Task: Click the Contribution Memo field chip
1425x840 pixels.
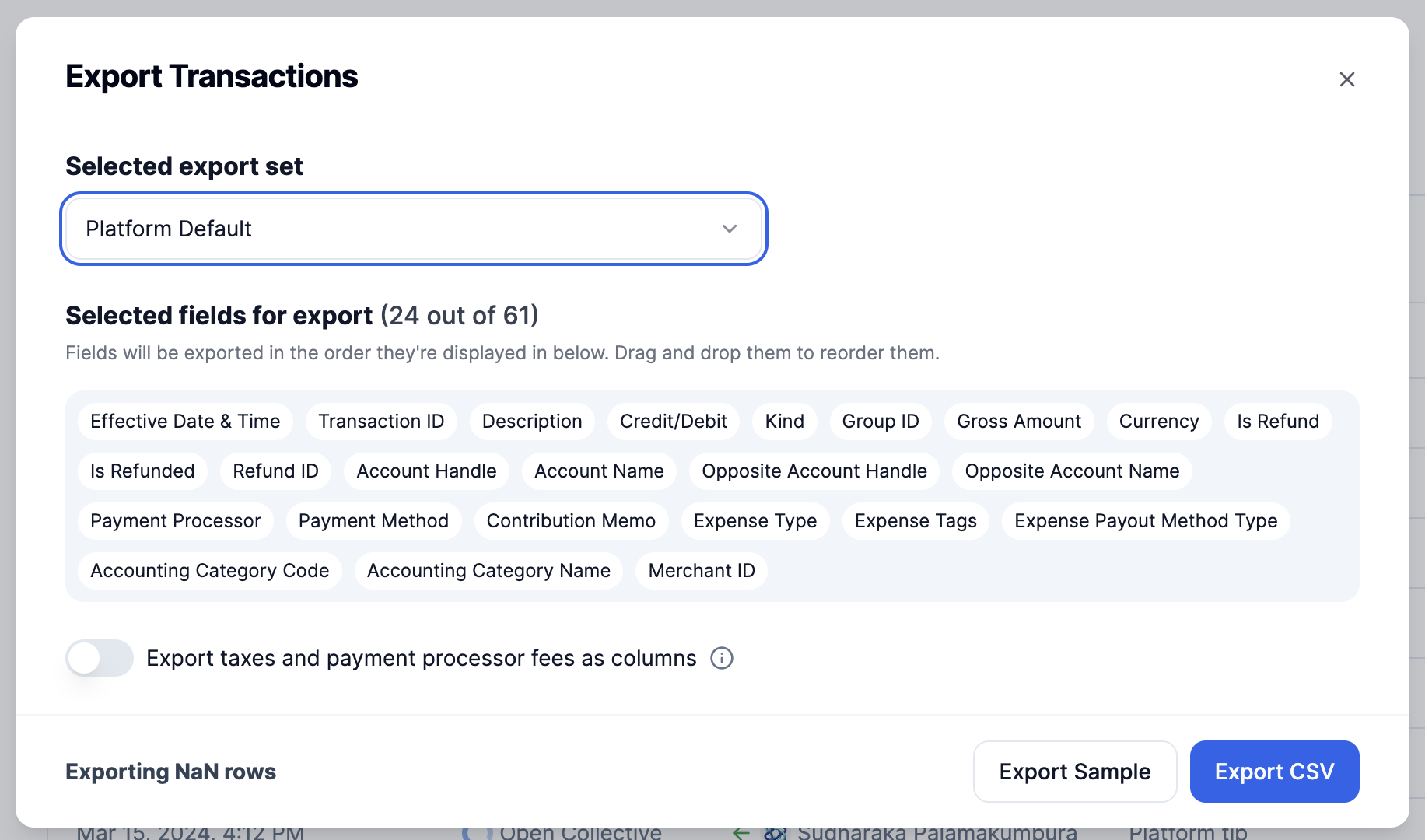Action: coord(571,521)
